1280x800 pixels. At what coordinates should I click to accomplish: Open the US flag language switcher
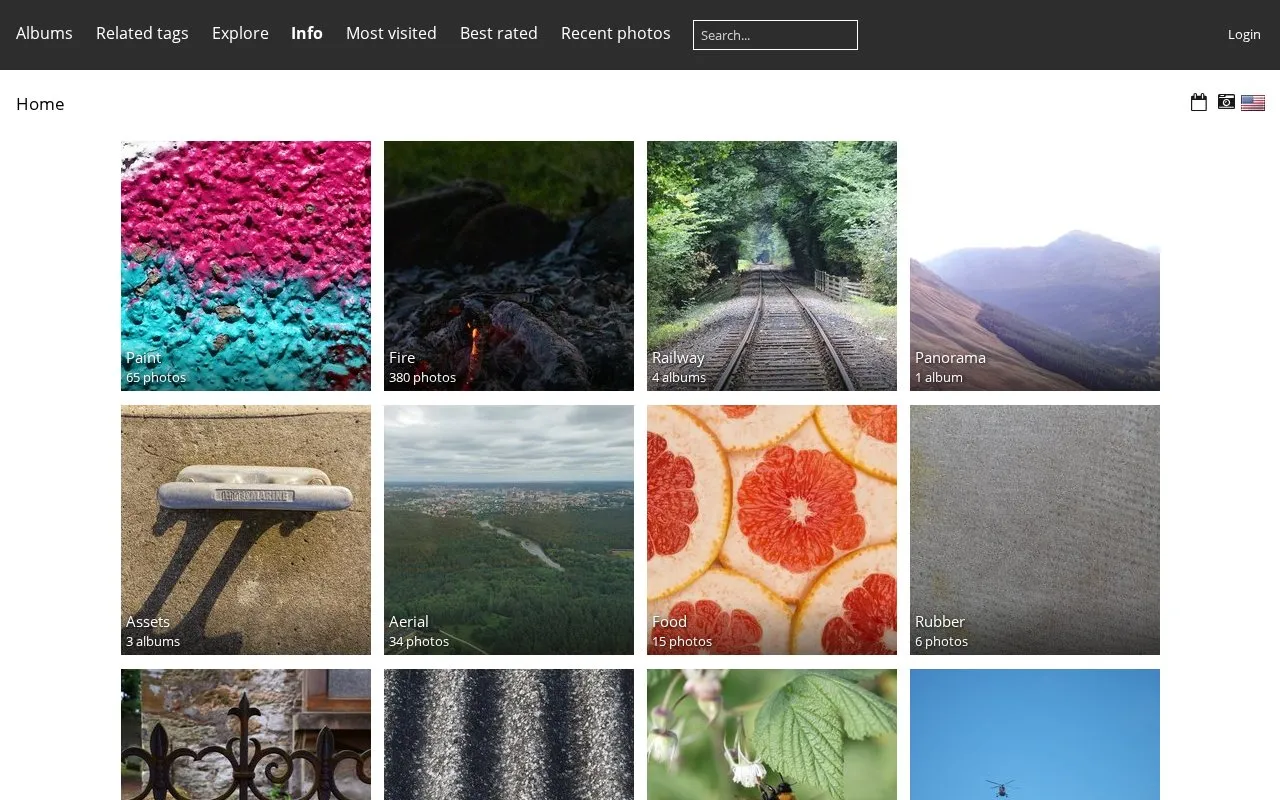[x=1253, y=102]
